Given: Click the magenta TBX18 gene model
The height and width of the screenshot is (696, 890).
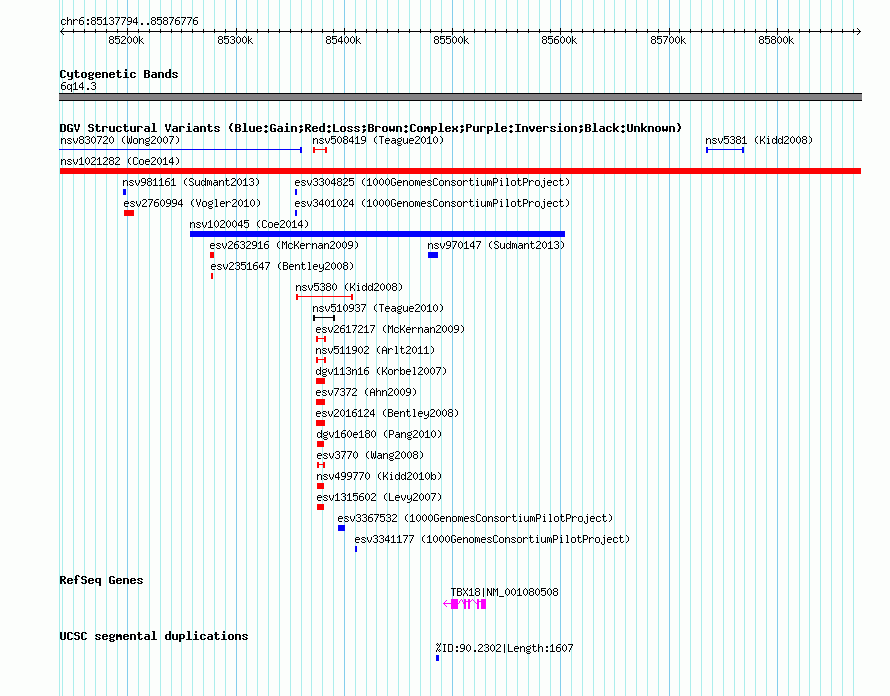Looking at the screenshot, I should tap(465, 604).
